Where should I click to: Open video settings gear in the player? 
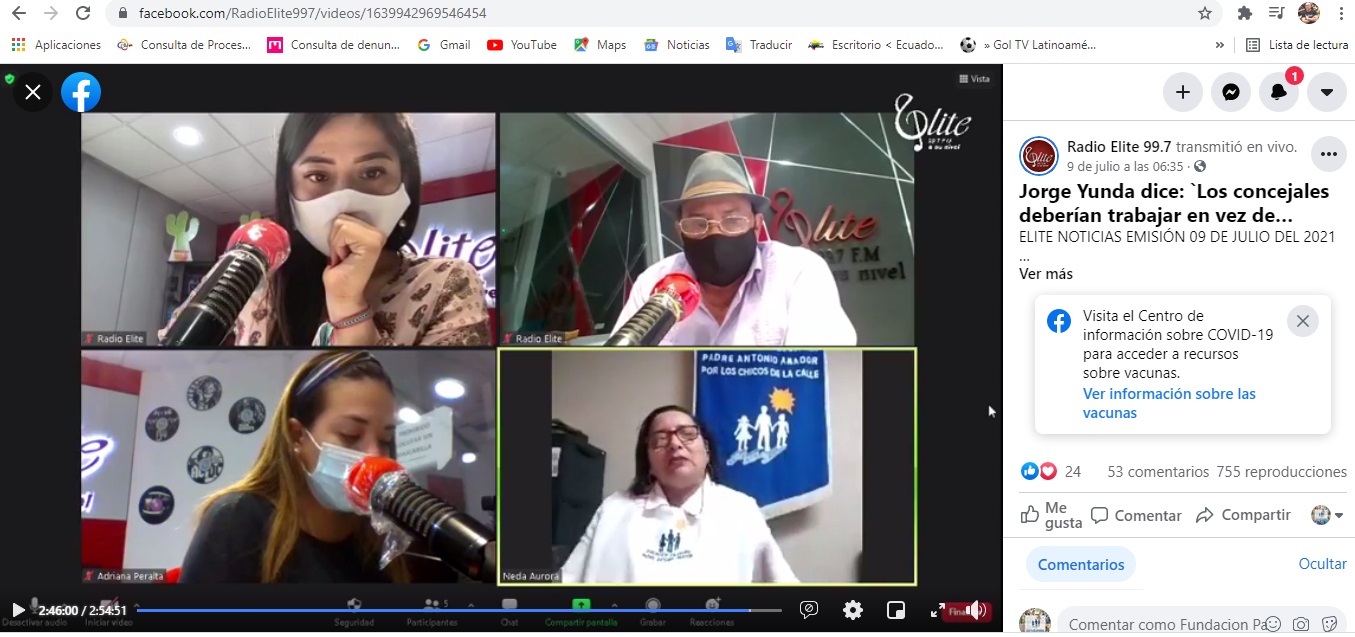852,610
